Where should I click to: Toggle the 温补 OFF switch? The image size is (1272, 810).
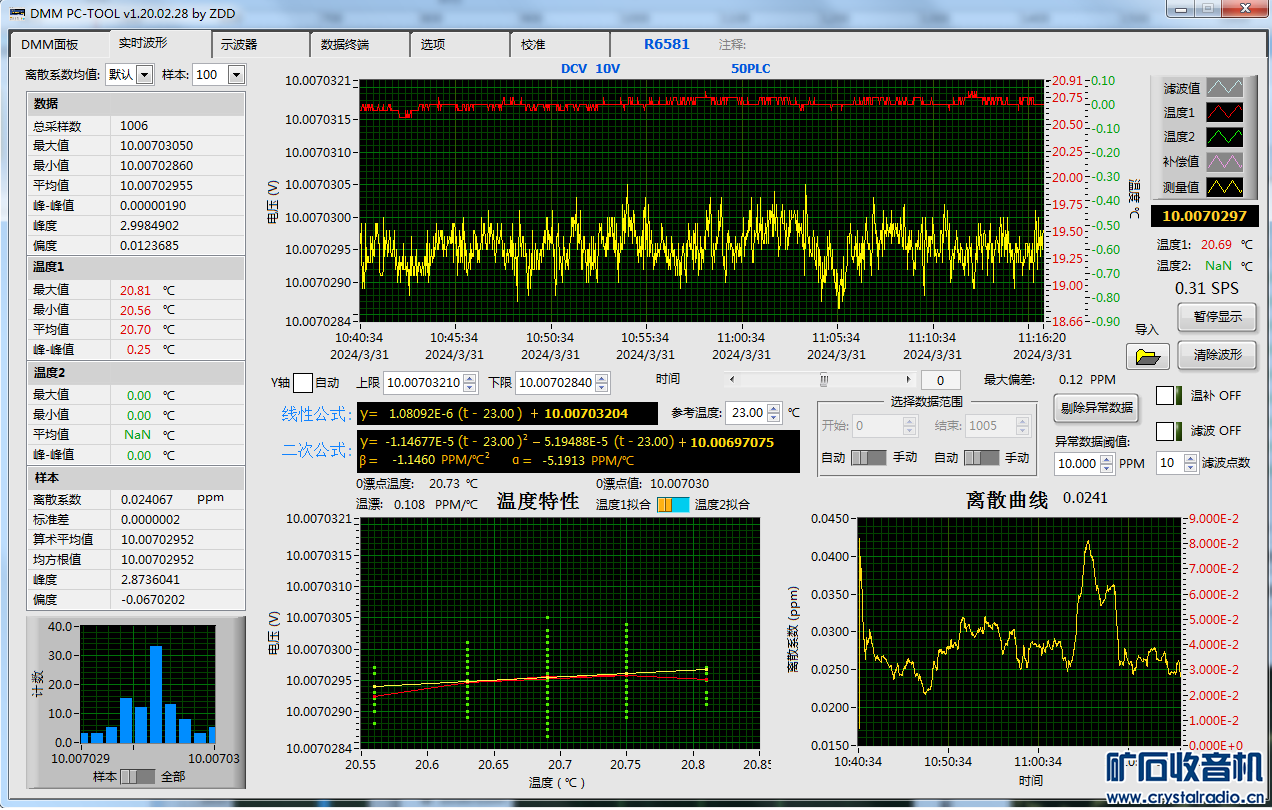tap(1166, 396)
